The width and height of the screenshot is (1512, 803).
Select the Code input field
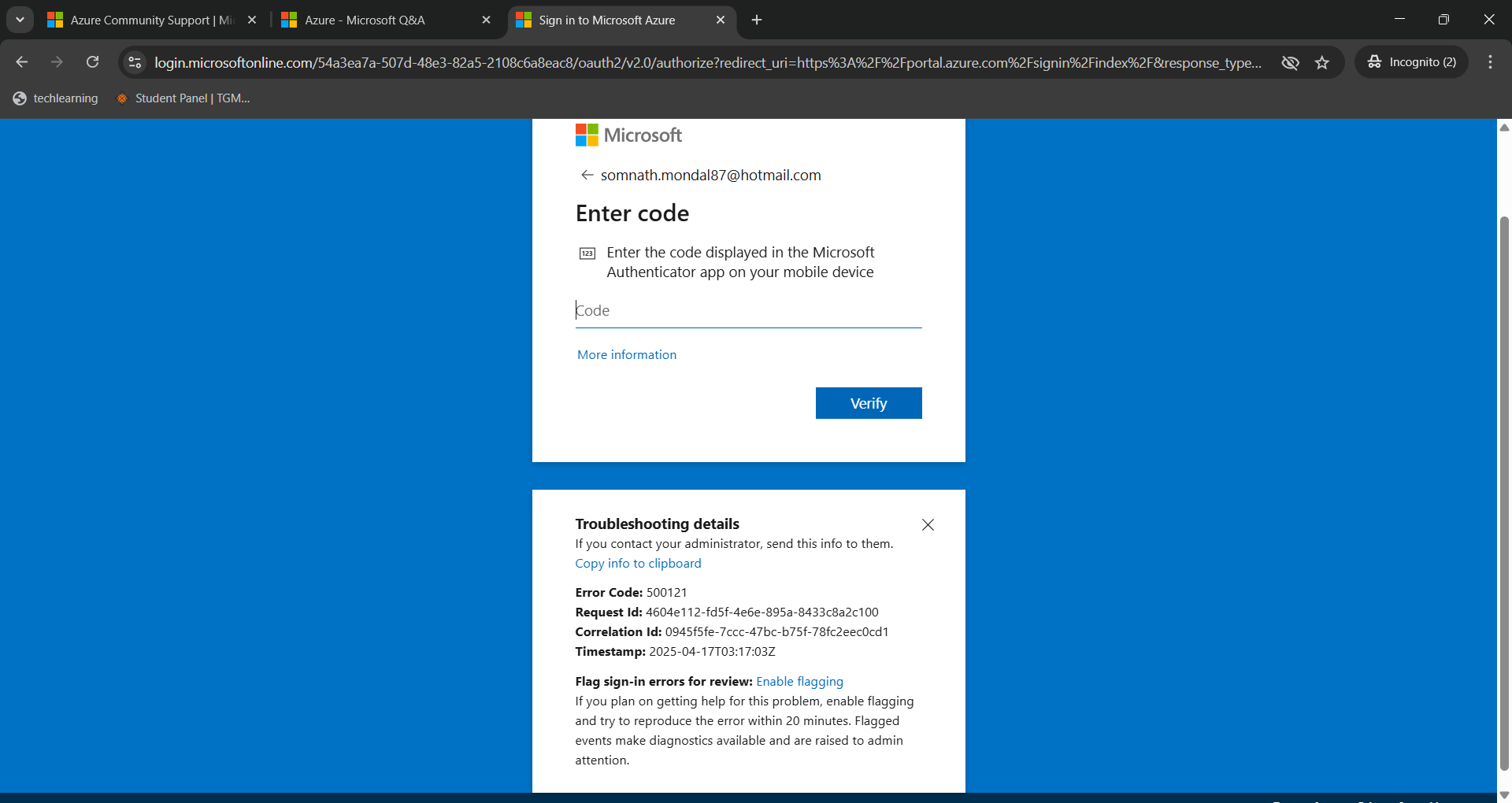[x=748, y=310]
